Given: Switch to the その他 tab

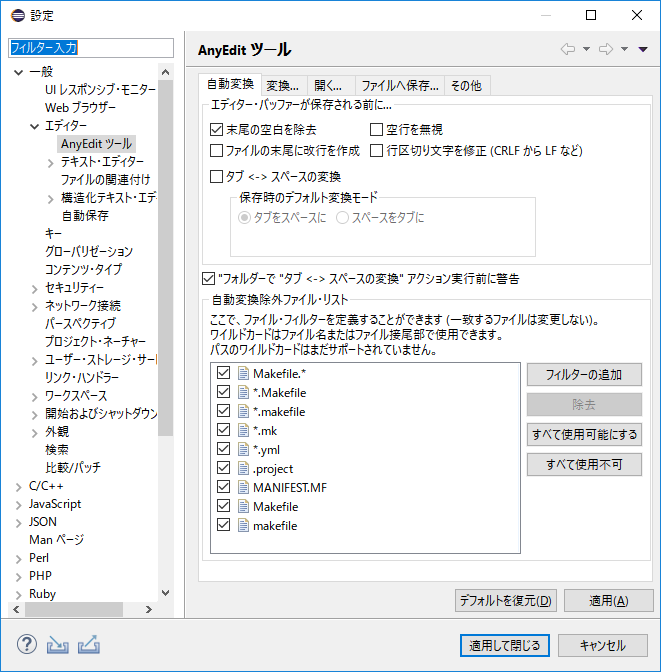Looking at the screenshot, I should (x=466, y=86).
